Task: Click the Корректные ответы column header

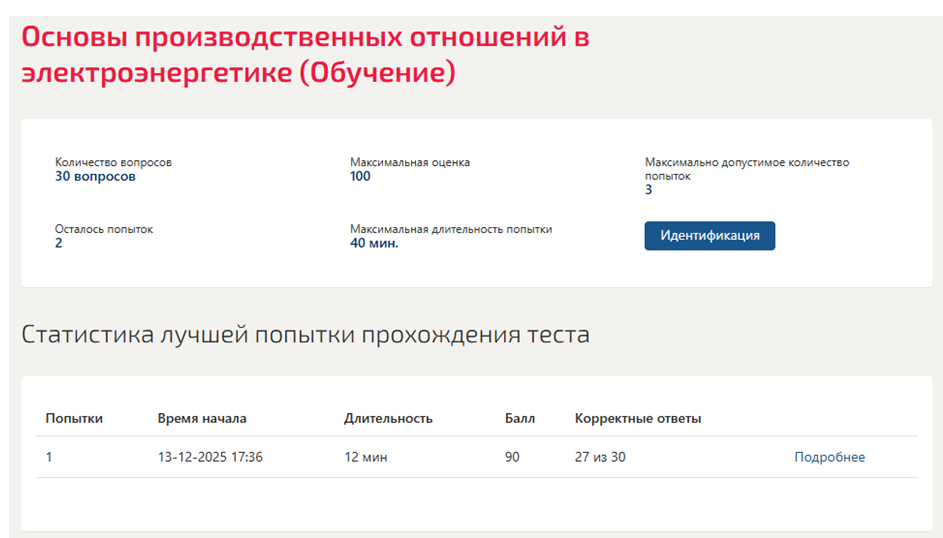Action: pyautogui.click(x=638, y=418)
